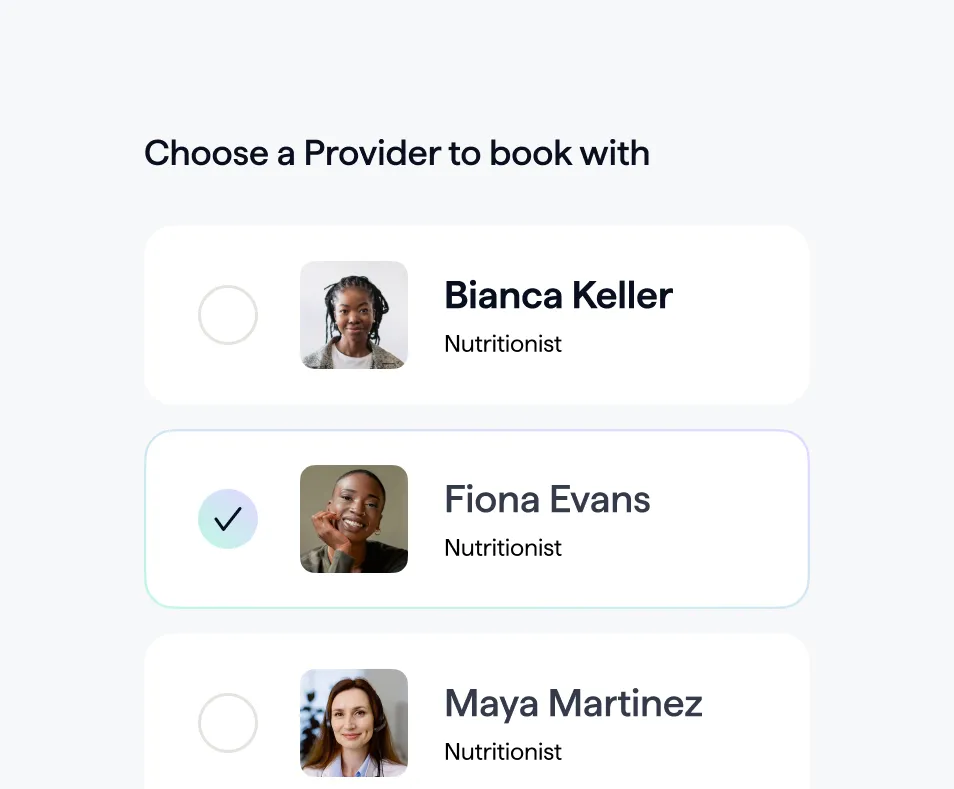The width and height of the screenshot is (954, 789).
Task: Click Fiona Evans's profile photo
Action: point(353,519)
